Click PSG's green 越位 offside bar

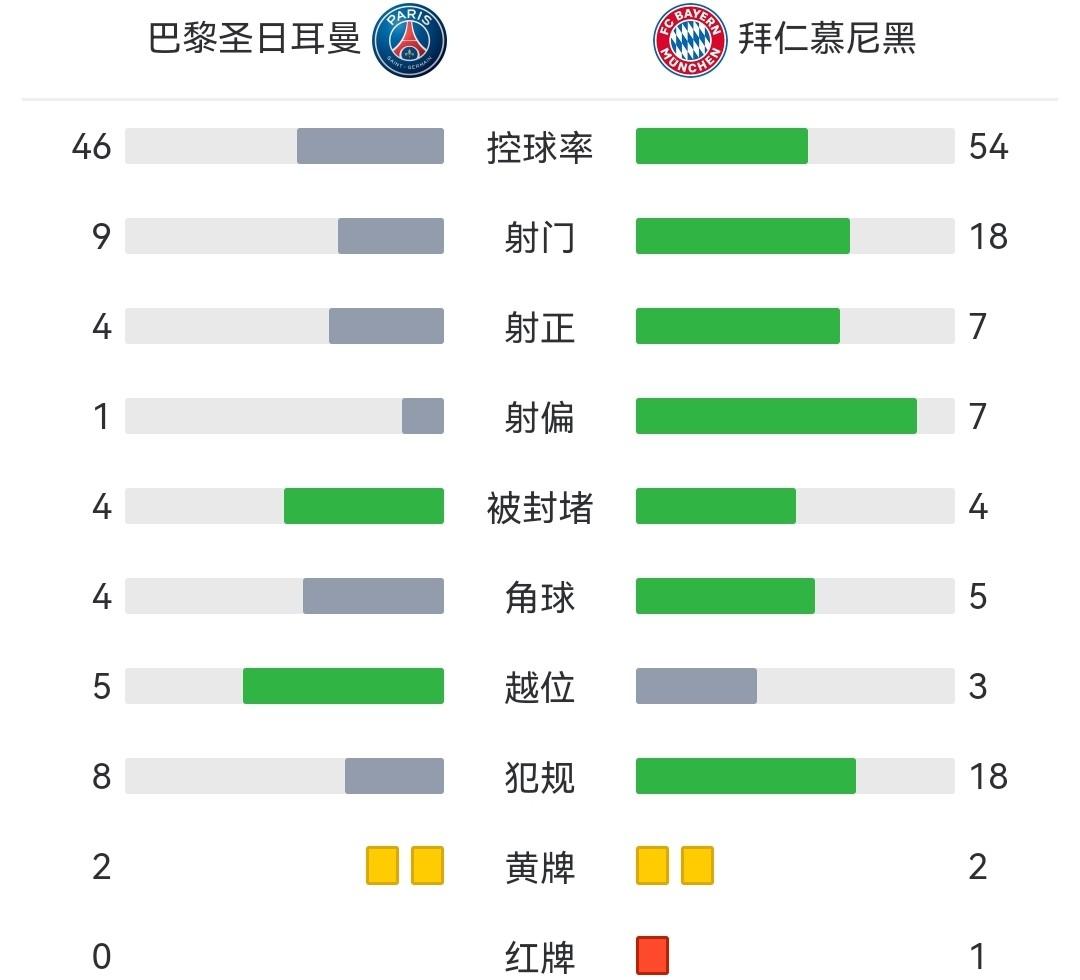pos(343,686)
